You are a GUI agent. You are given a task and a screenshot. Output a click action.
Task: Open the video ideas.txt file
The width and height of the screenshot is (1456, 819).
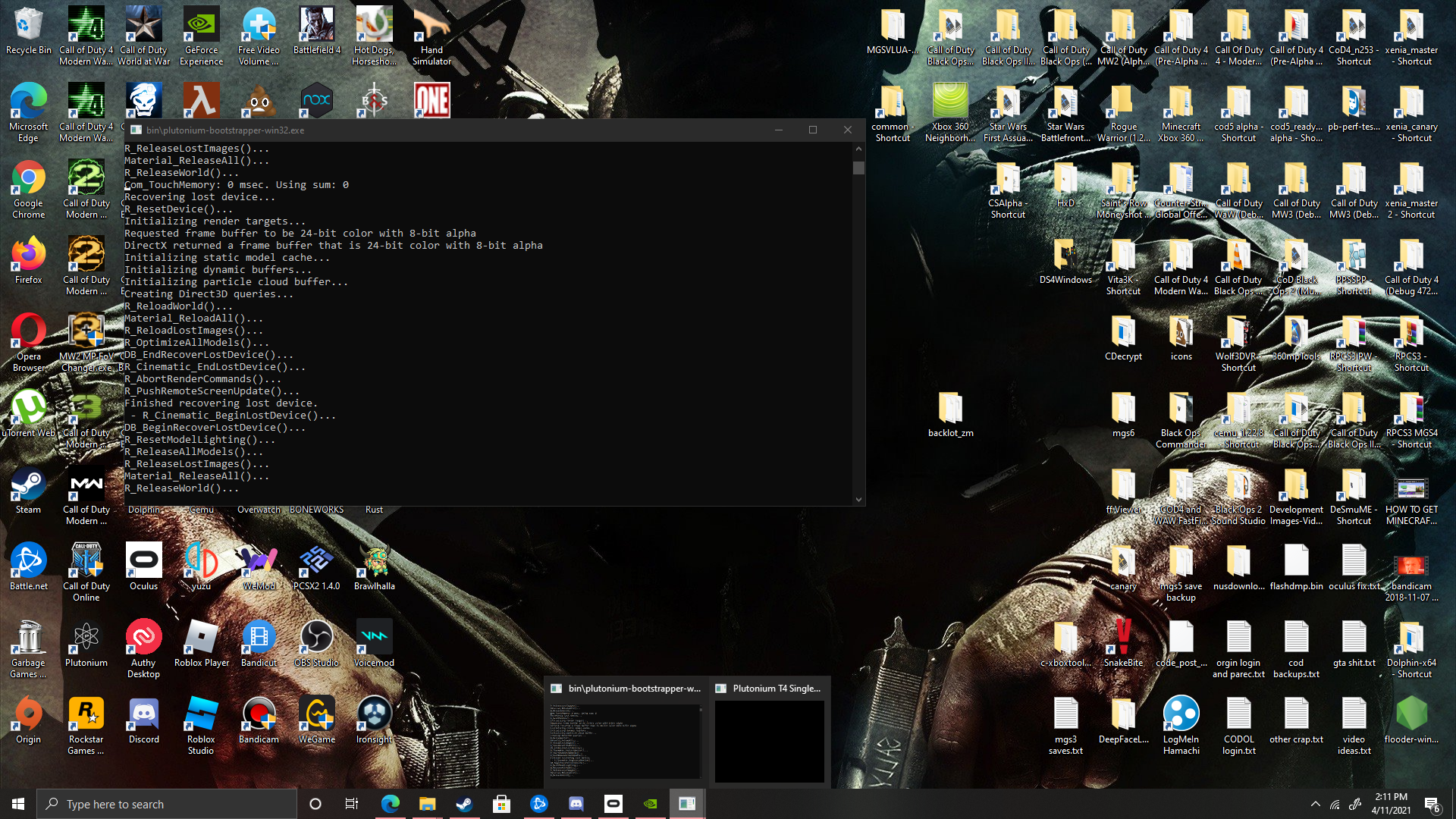pos(1354,726)
